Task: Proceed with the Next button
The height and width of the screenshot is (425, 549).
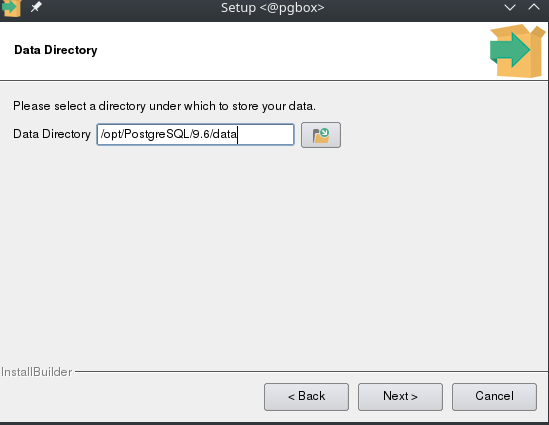Action: tap(400, 397)
